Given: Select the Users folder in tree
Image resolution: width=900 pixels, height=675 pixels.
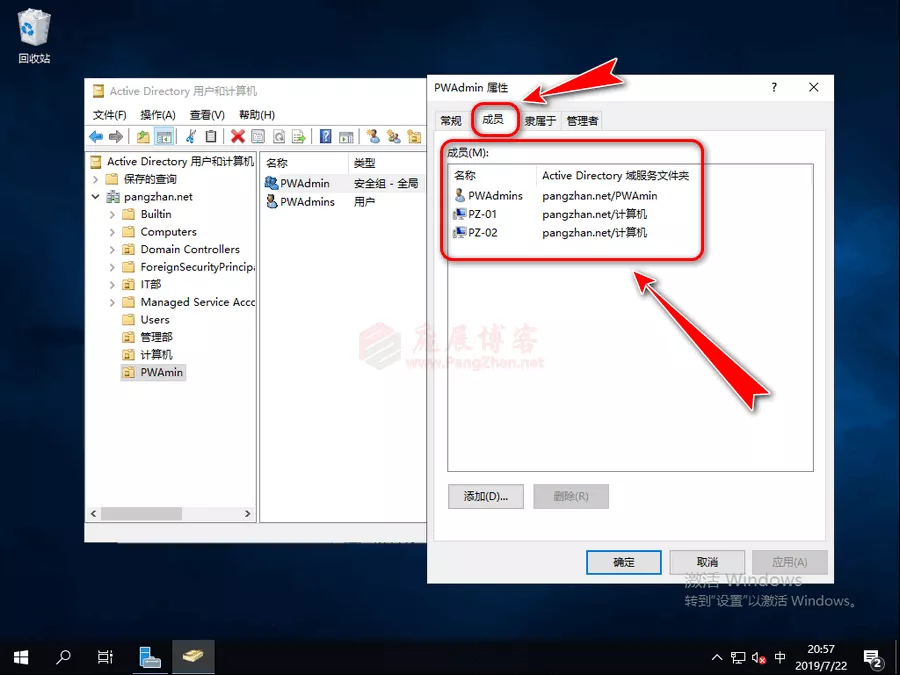Looking at the screenshot, I should 155,319.
